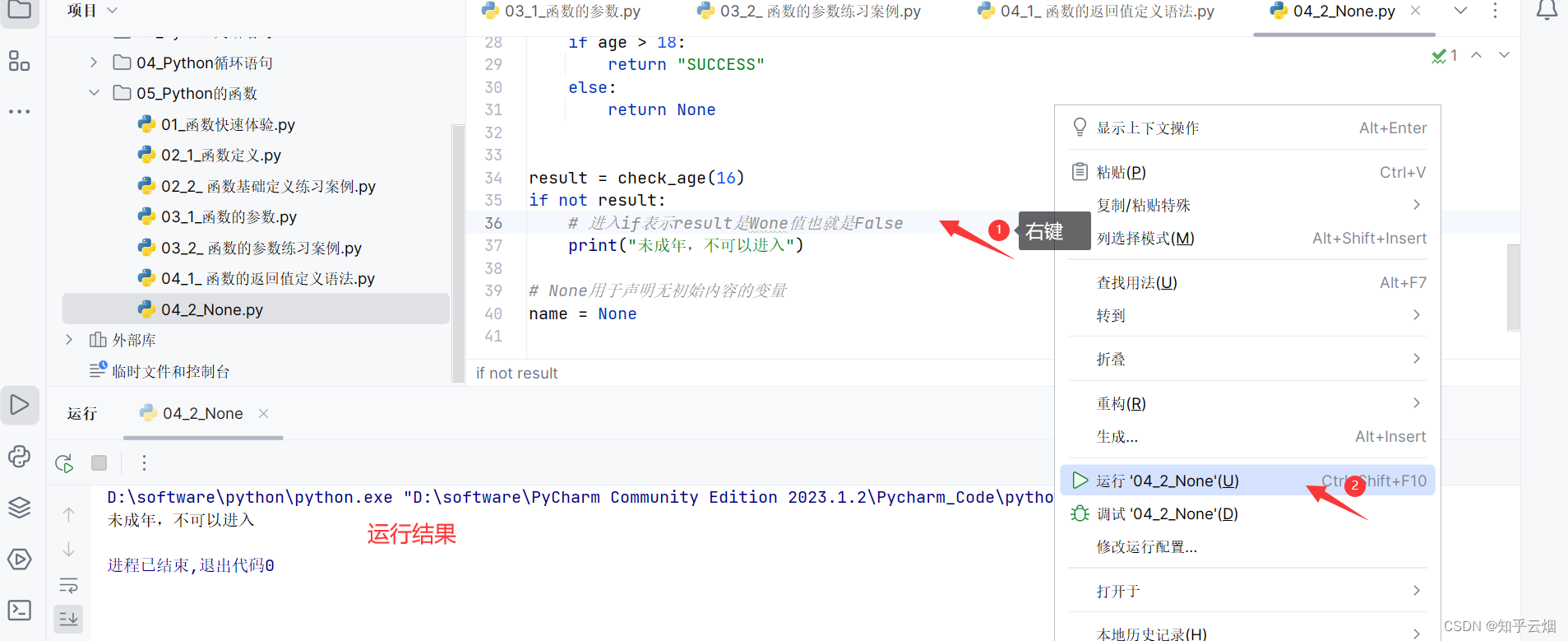Click line number 36 in gutter
Viewport: 1568px width, 641px height.
coord(493,223)
